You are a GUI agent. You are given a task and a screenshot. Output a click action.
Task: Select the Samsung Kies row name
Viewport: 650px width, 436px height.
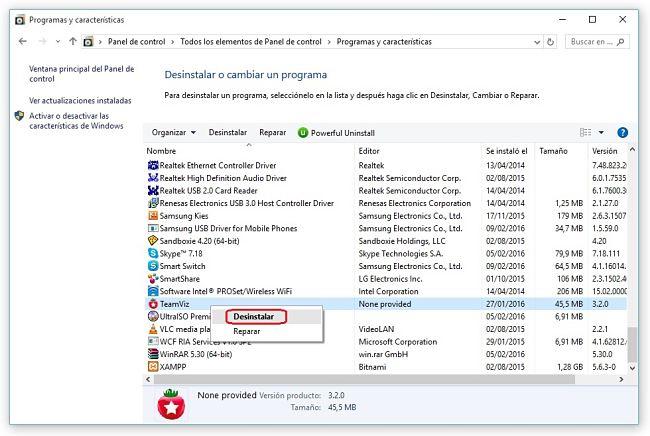click(x=184, y=216)
